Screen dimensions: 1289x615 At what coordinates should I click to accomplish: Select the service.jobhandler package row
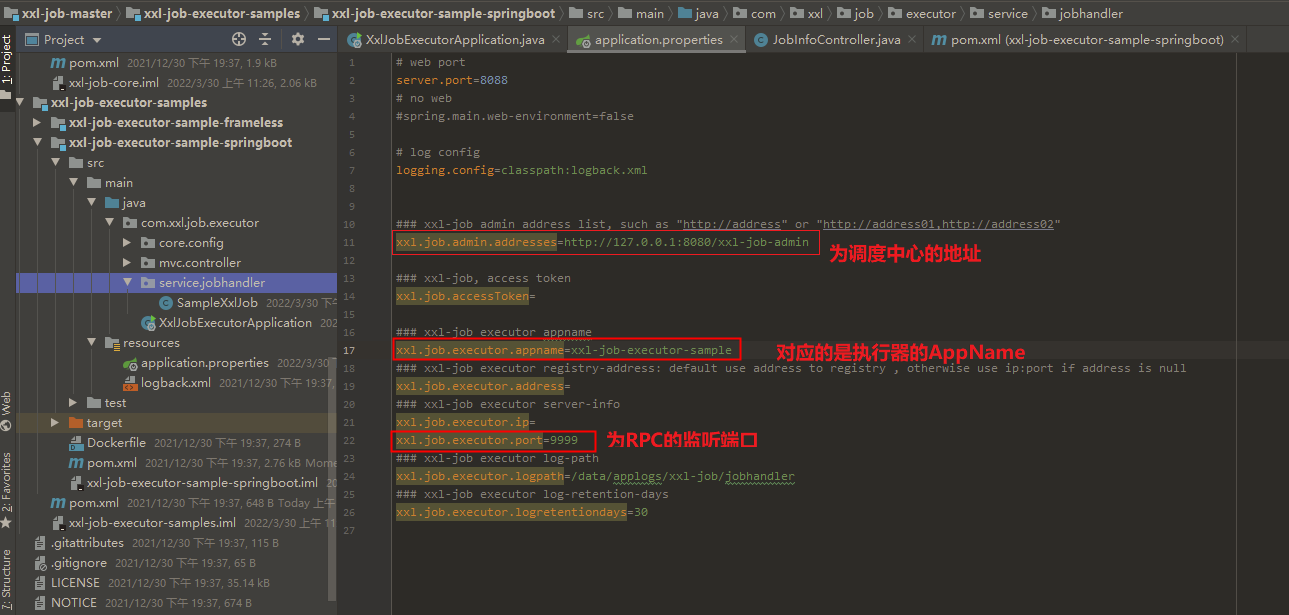176,283
